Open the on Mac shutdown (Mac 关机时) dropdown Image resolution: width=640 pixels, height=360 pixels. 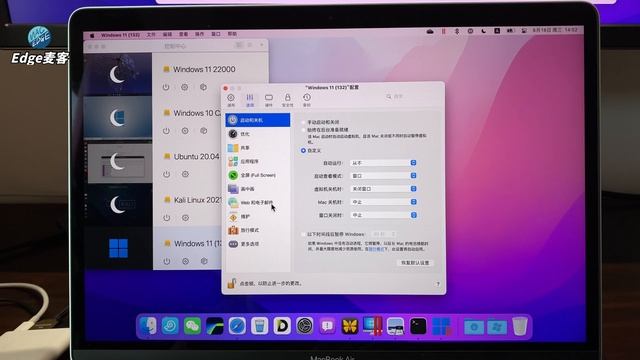[x=383, y=202]
